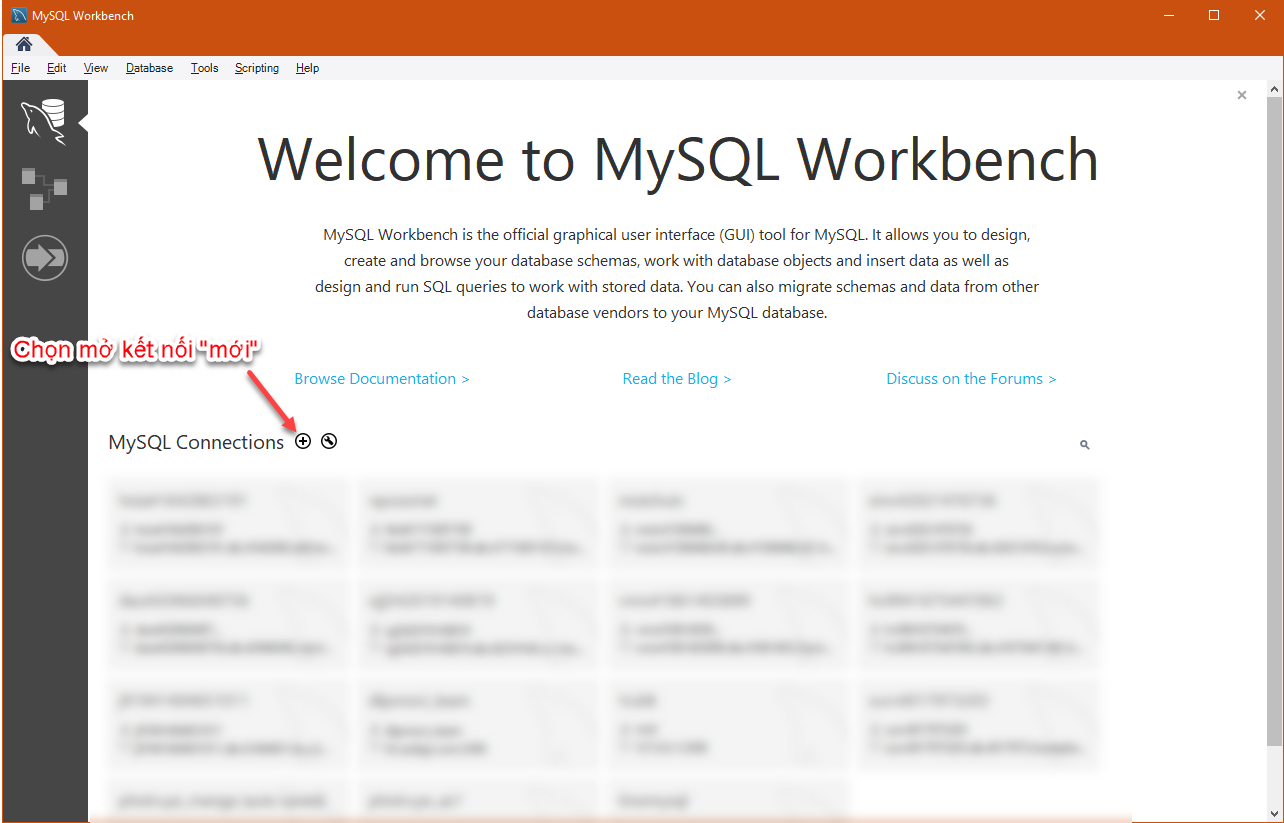Open Manage Connections wrench icon
Image resolution: width=1284 pixels, height=823 pixels.
point(329,441)
